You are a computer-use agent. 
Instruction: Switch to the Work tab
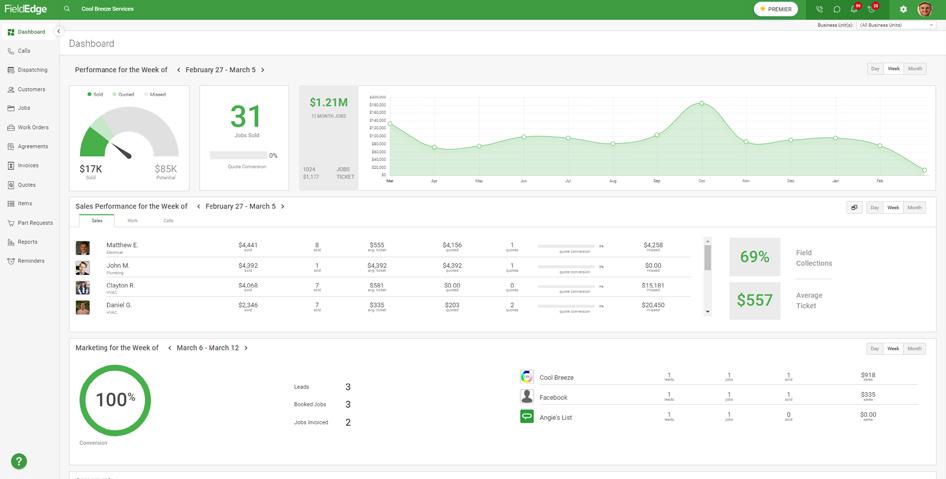click(x=132, y=221)
